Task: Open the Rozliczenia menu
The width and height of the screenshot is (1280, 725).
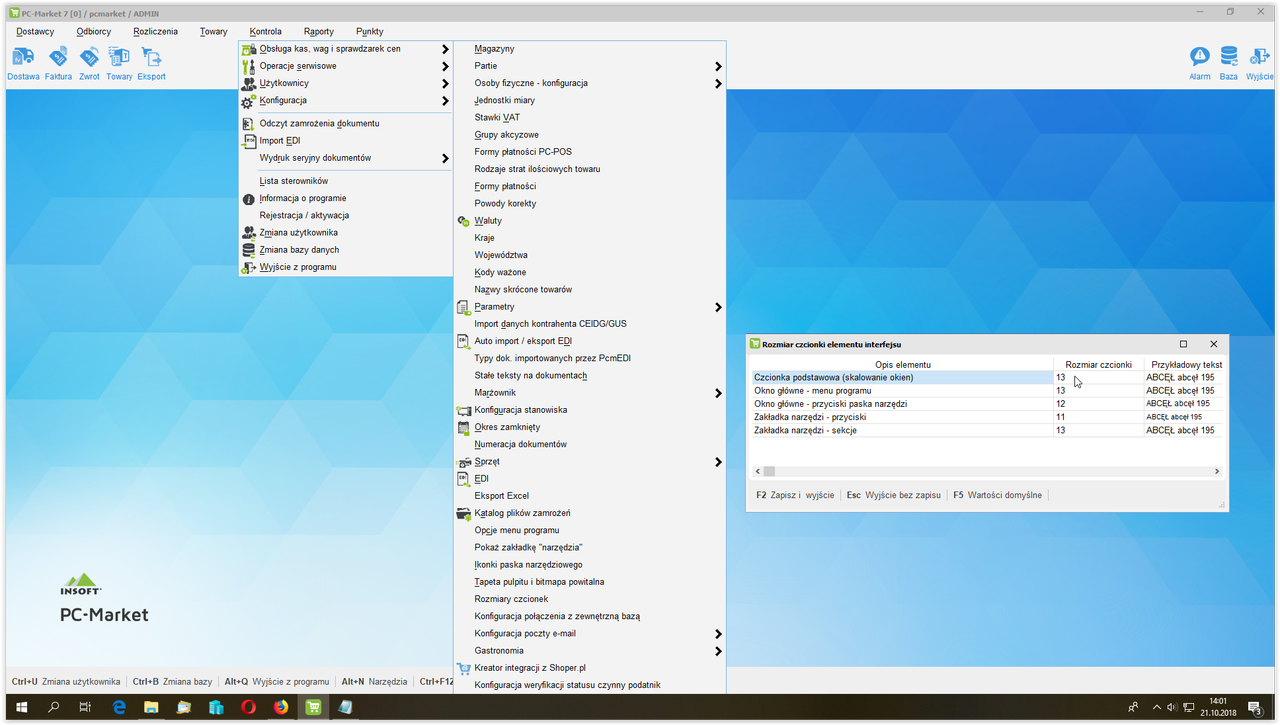Action: click(155, 31)
